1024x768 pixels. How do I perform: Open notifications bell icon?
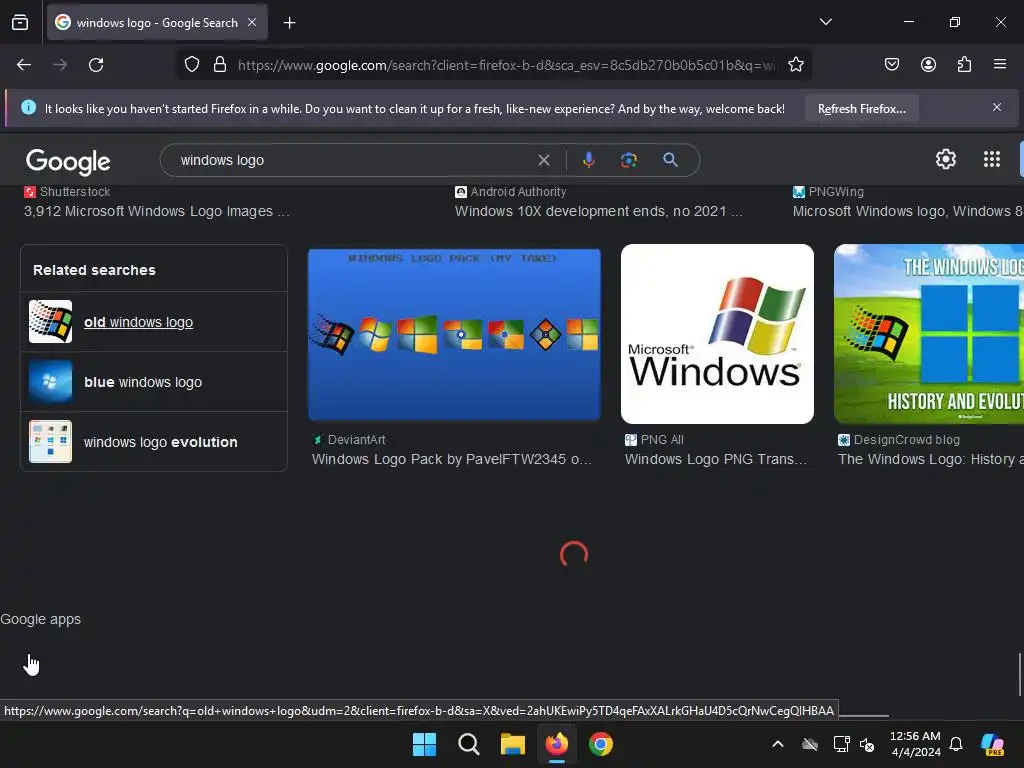coord(955,744)
